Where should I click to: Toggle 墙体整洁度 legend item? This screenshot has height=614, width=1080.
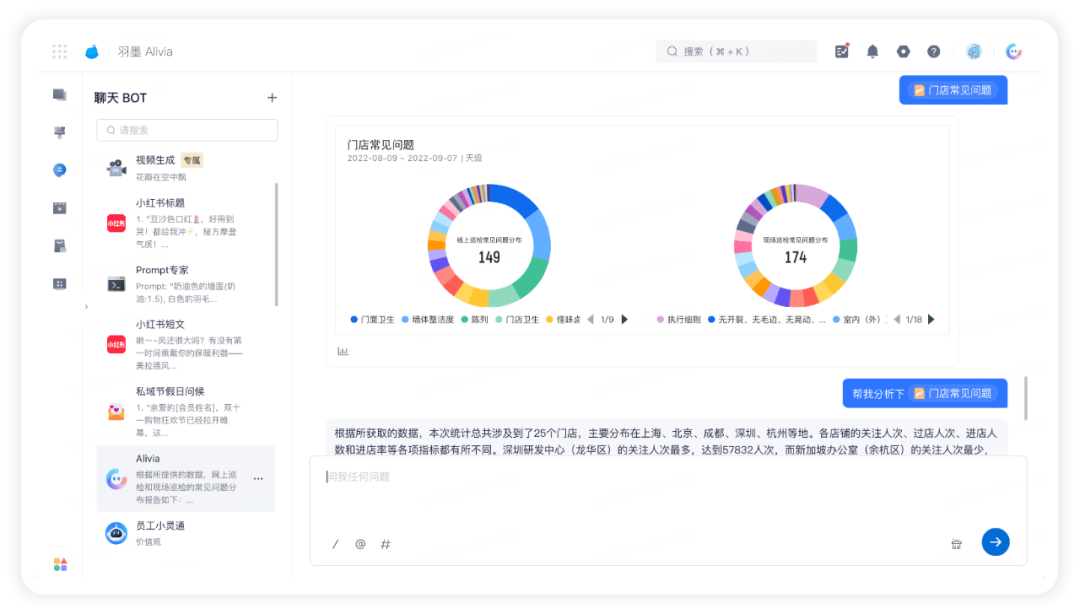tap(428, 320)
